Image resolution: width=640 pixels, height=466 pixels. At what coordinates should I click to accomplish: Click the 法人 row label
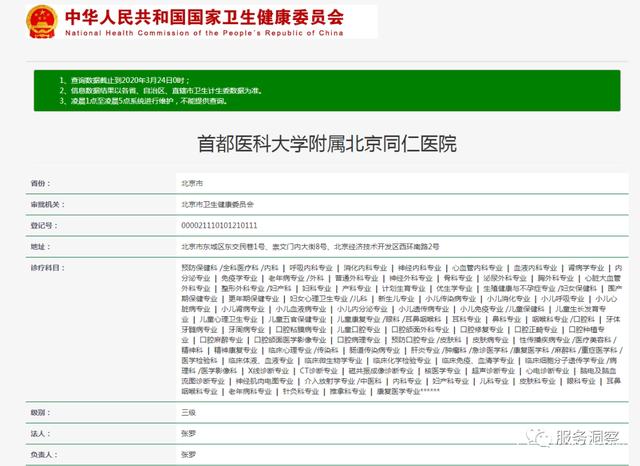39,433
